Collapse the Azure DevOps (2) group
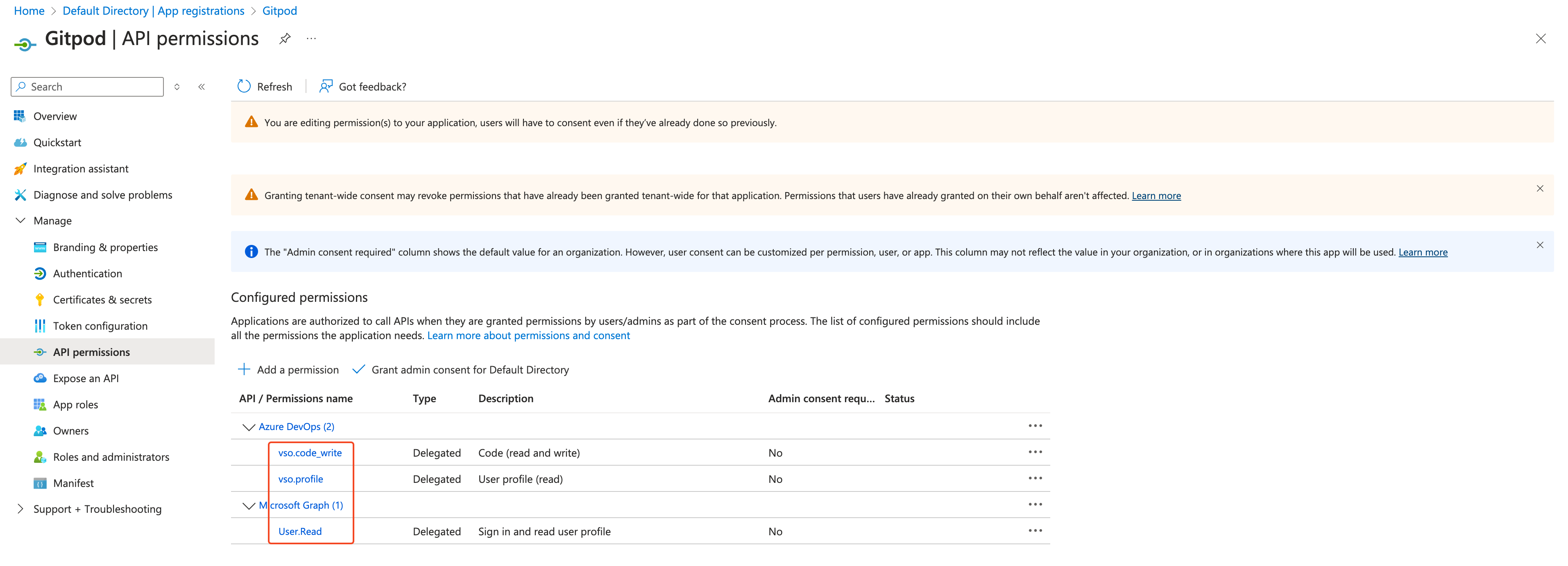The height and width of the screenshot is (566, 1568). pyautogui.click(x=248, y=427)
